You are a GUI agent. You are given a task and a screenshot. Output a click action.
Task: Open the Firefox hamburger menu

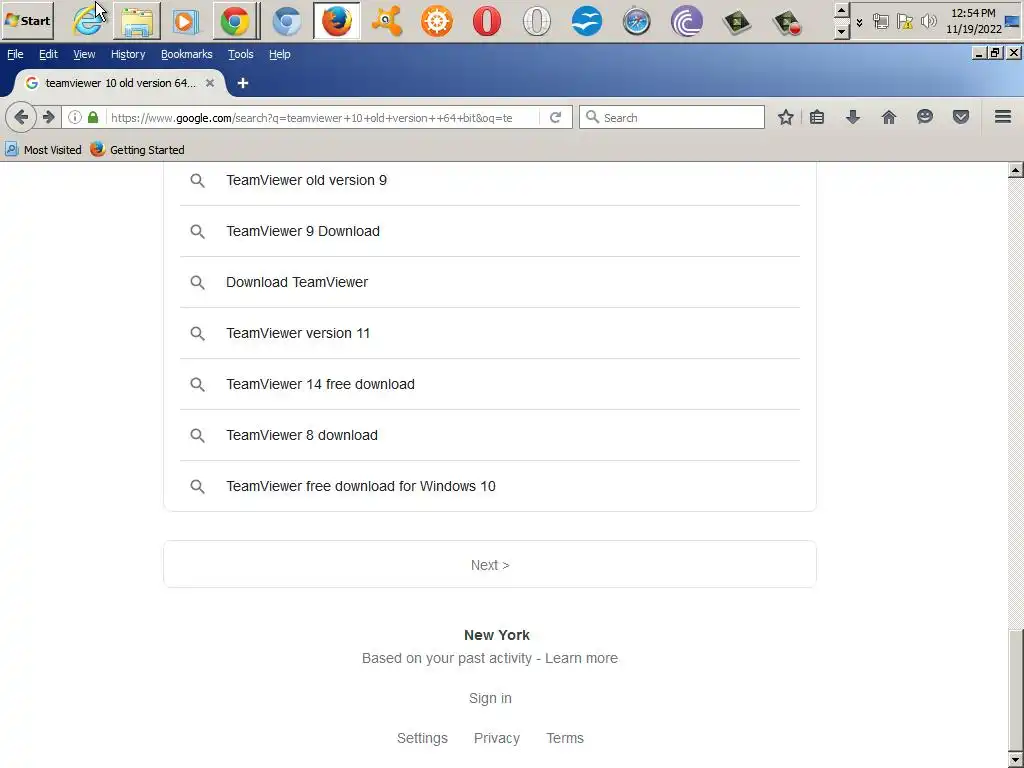point(1003,118)
